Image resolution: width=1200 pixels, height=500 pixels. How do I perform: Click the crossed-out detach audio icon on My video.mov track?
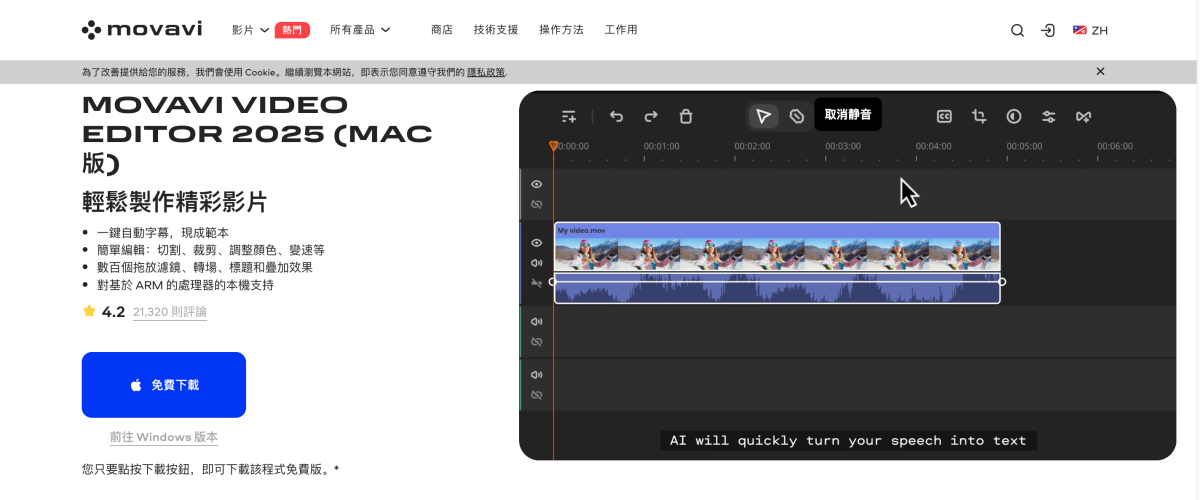(x=537, y=283)
